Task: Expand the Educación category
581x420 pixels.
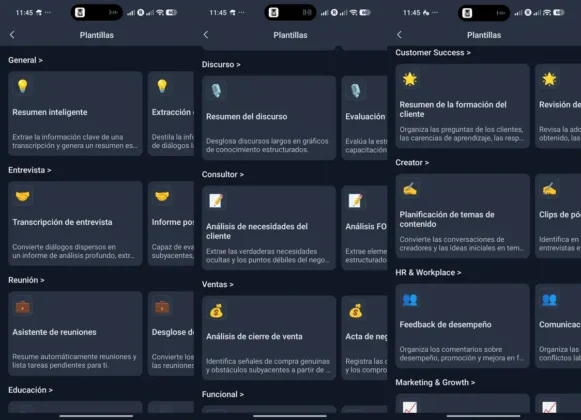Action: pyautogui.click(x=30, y=390)
